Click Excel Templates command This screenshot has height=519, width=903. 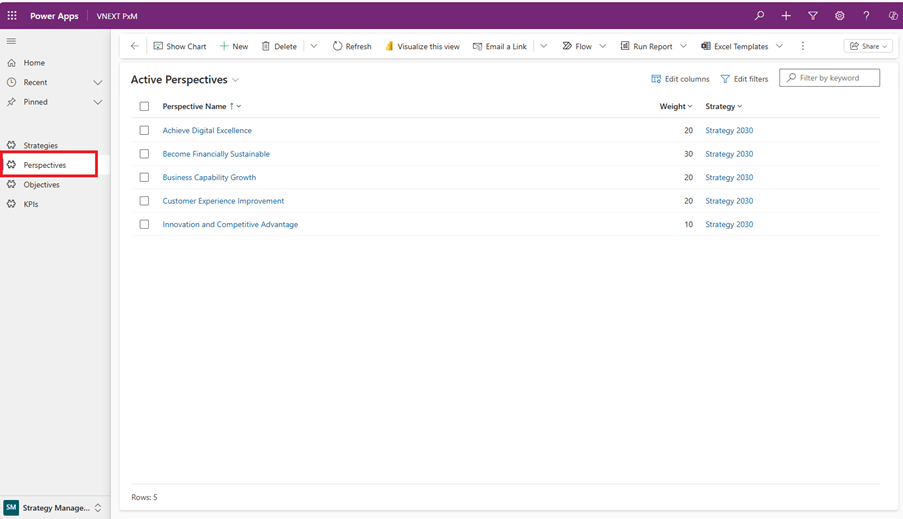(x=734, y=46)
